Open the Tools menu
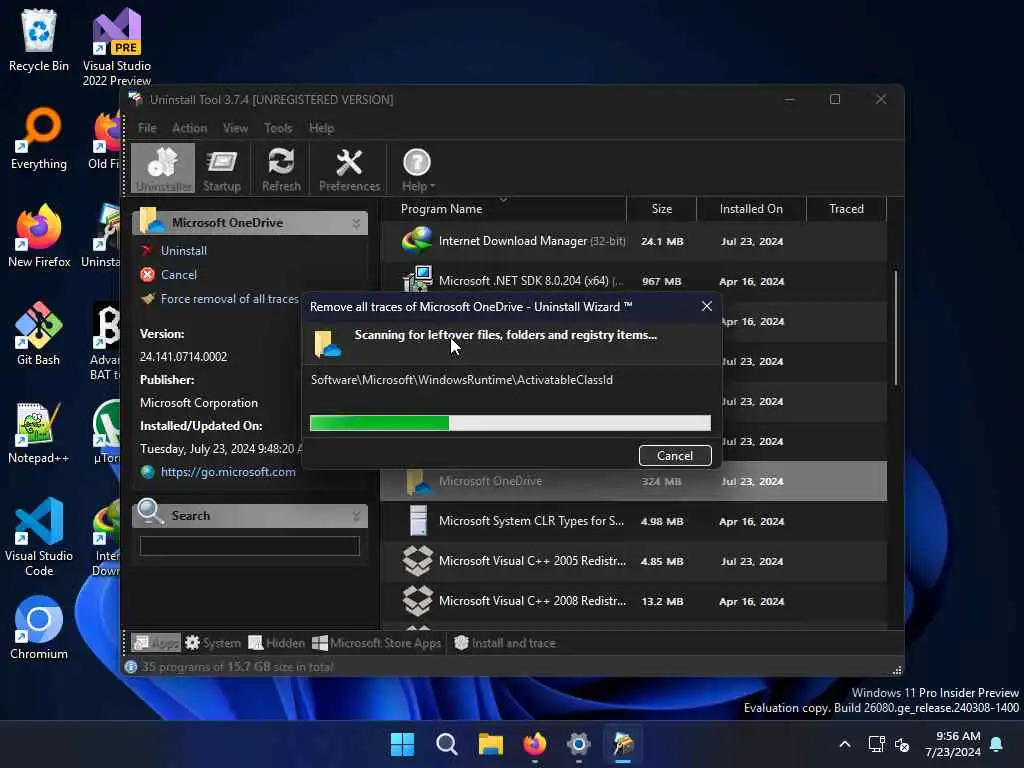Viewport: 1024px width, 768px height. point(278,128)
